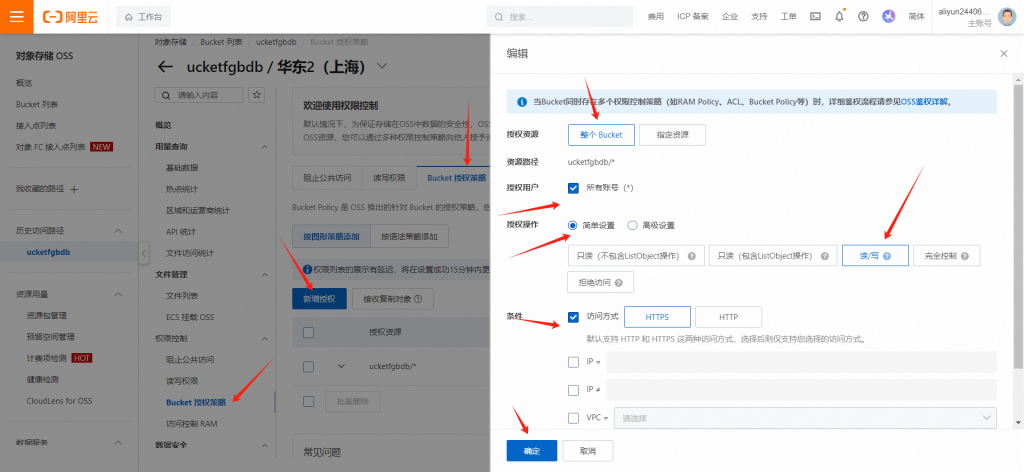Image resolution: width=1024 pixels, height=472 pixels.
Task: Click the top search input field
Action: [560, 17]
